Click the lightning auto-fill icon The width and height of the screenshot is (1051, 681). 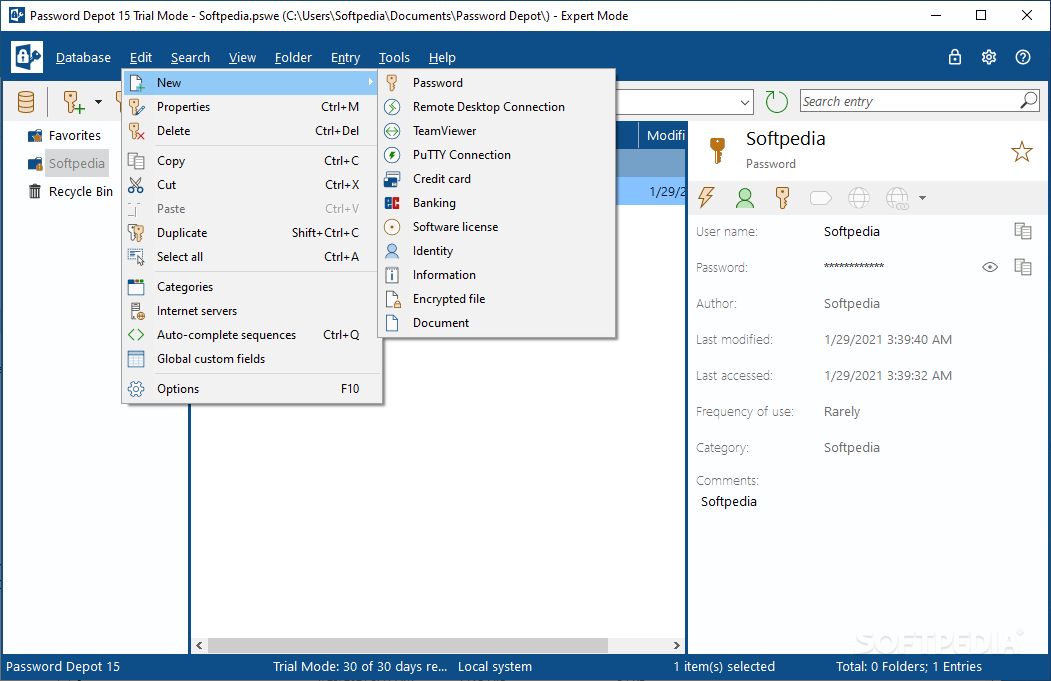point(706,198)
